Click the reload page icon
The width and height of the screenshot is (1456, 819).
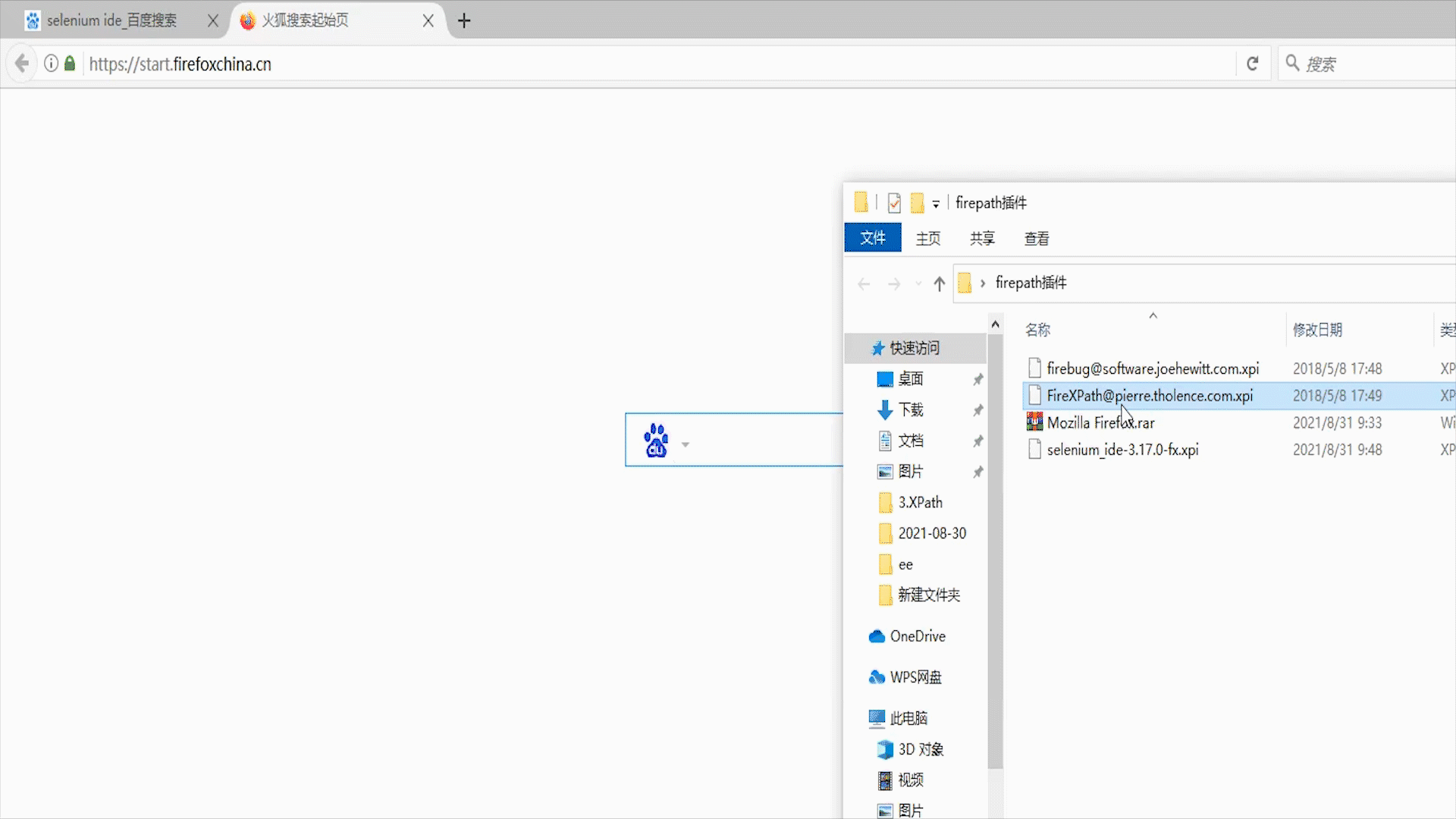1253,64
